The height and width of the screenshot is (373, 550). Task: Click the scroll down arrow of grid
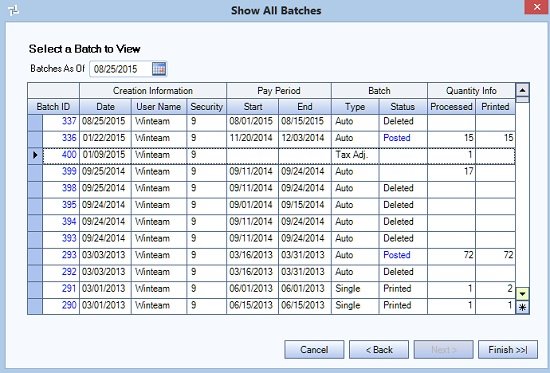[x=522, y=294]
